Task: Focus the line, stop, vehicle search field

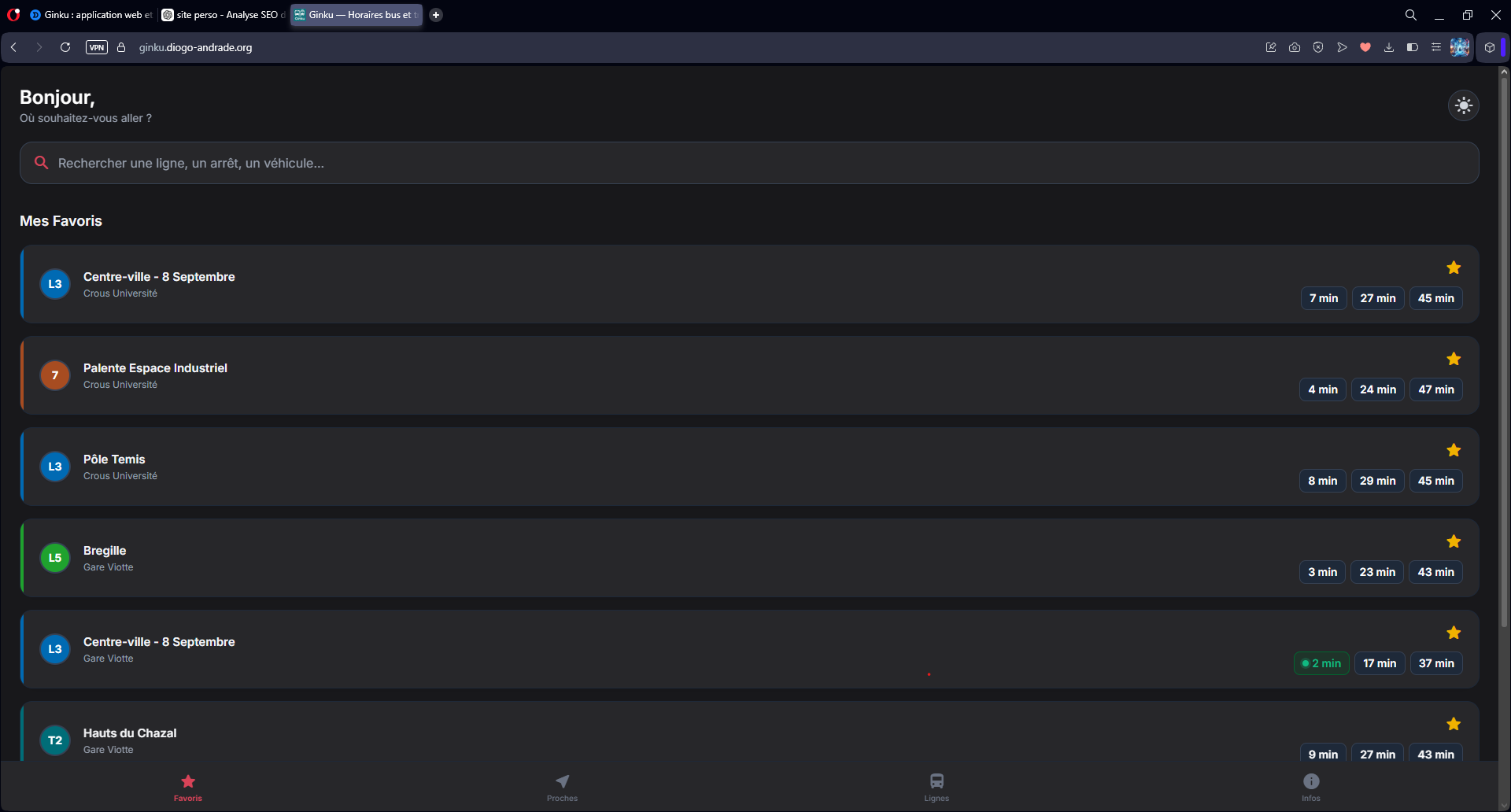Action: pos(749,163)
